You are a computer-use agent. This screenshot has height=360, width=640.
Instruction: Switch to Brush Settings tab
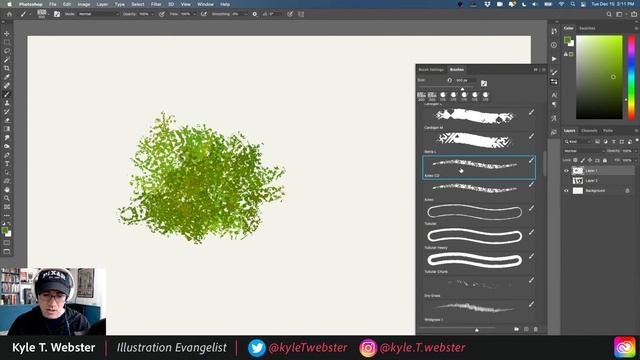431,69
